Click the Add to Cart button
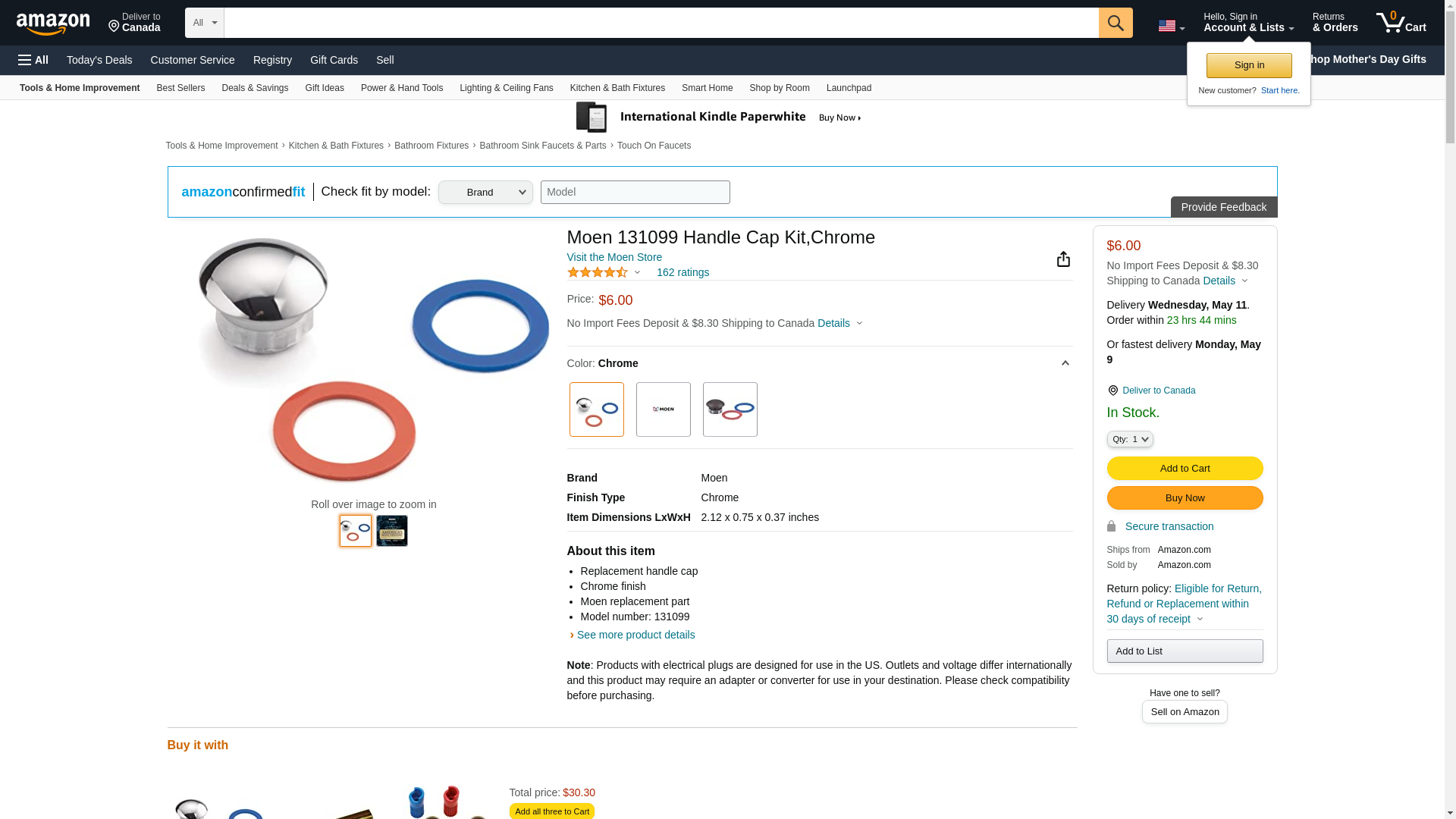Image resolution: width=1456 pixels, height=819 pixels. click(1185, 469)
